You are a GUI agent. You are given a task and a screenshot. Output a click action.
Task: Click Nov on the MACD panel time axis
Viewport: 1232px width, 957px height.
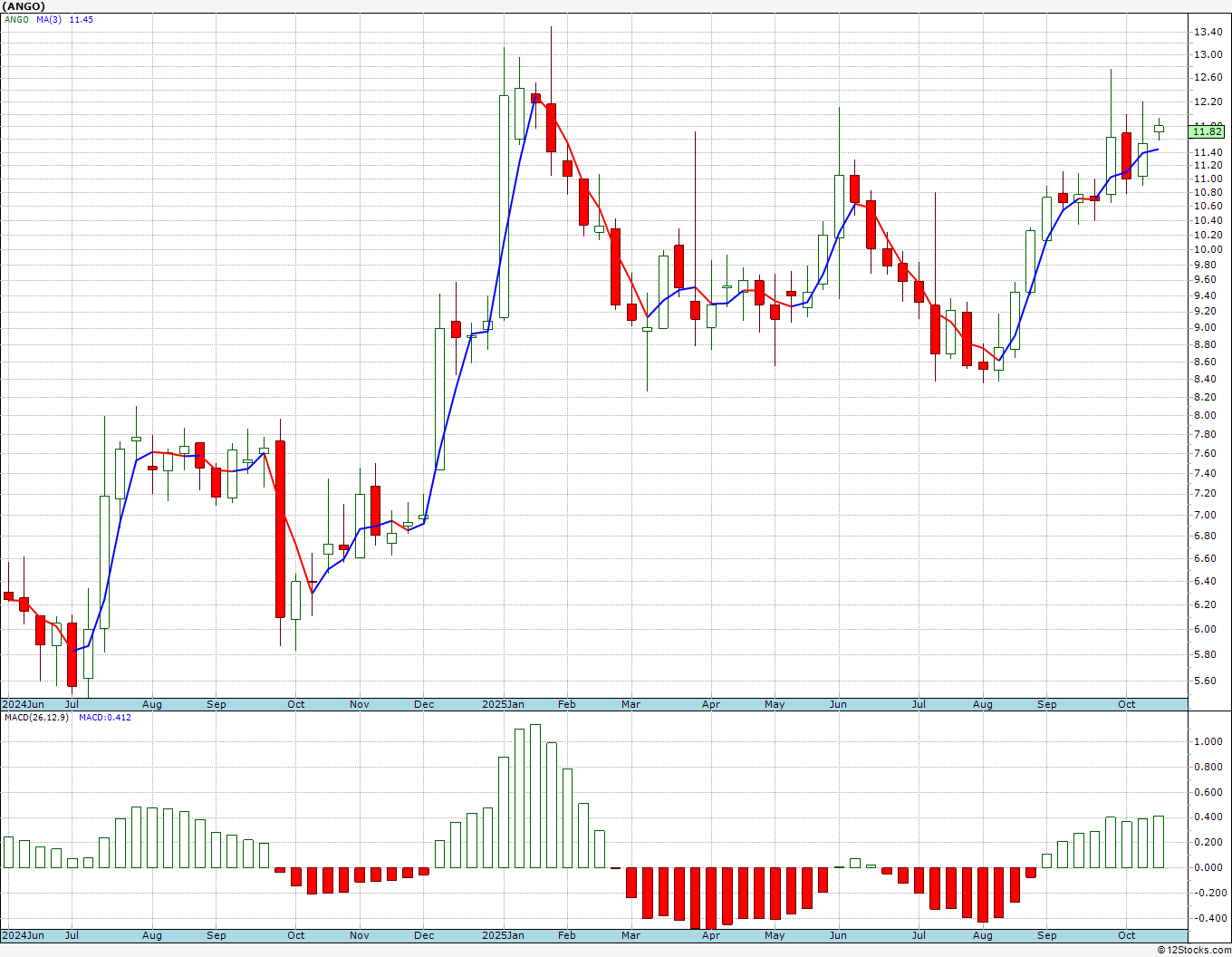coord(360,935)
